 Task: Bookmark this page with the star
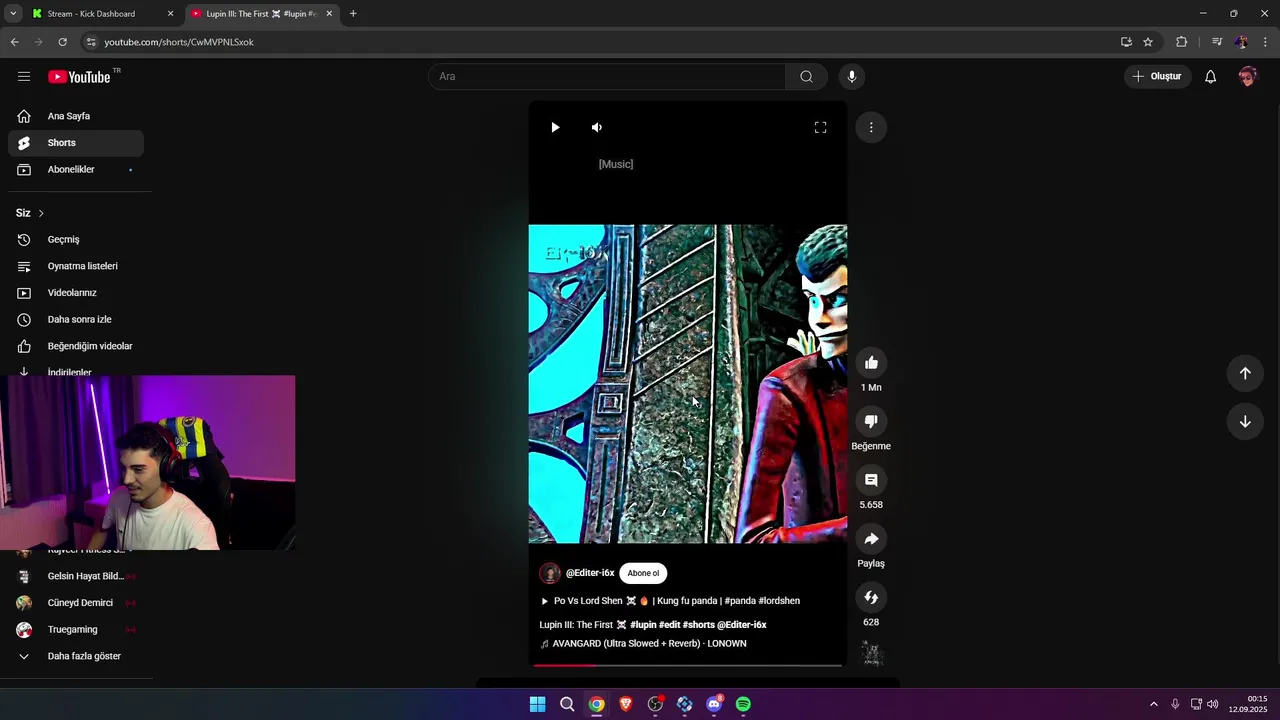1148,42
